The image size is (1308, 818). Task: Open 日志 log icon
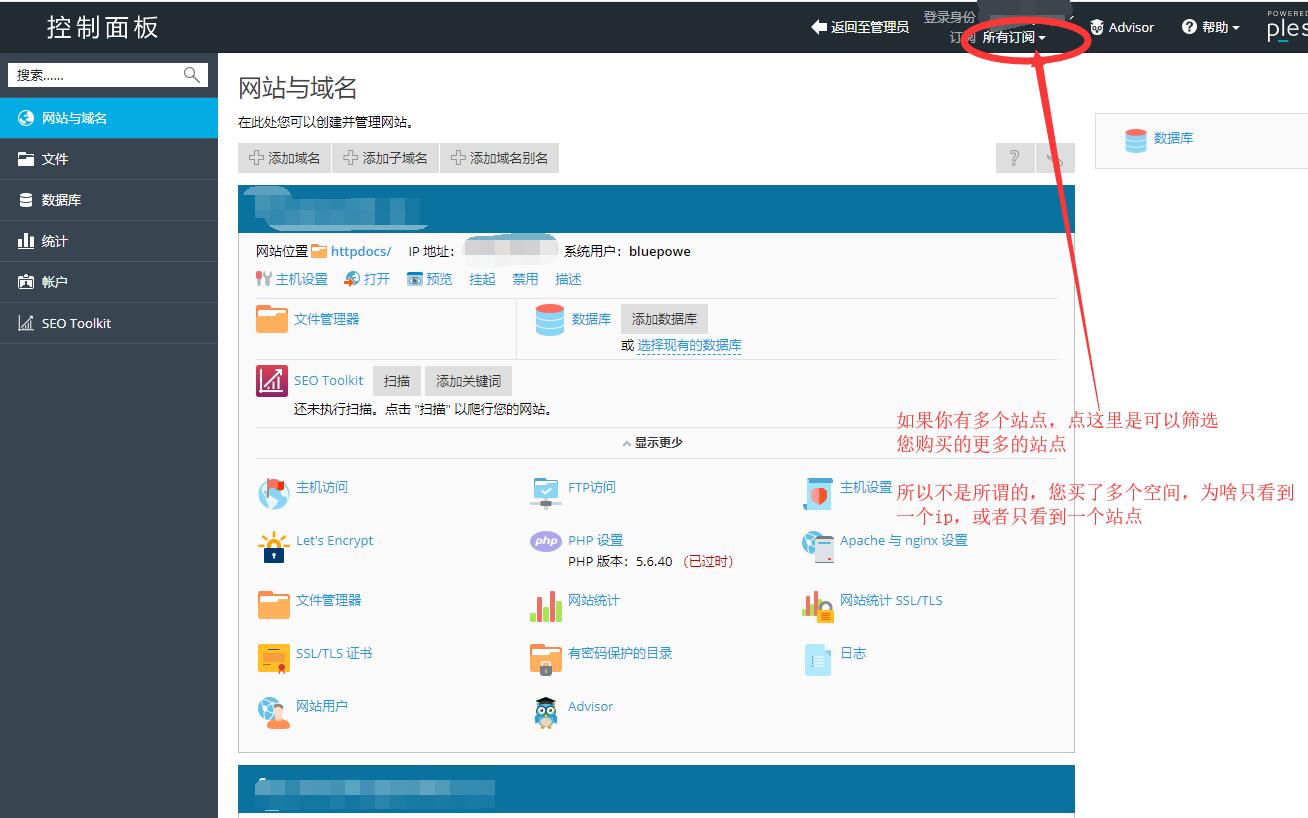818,659
